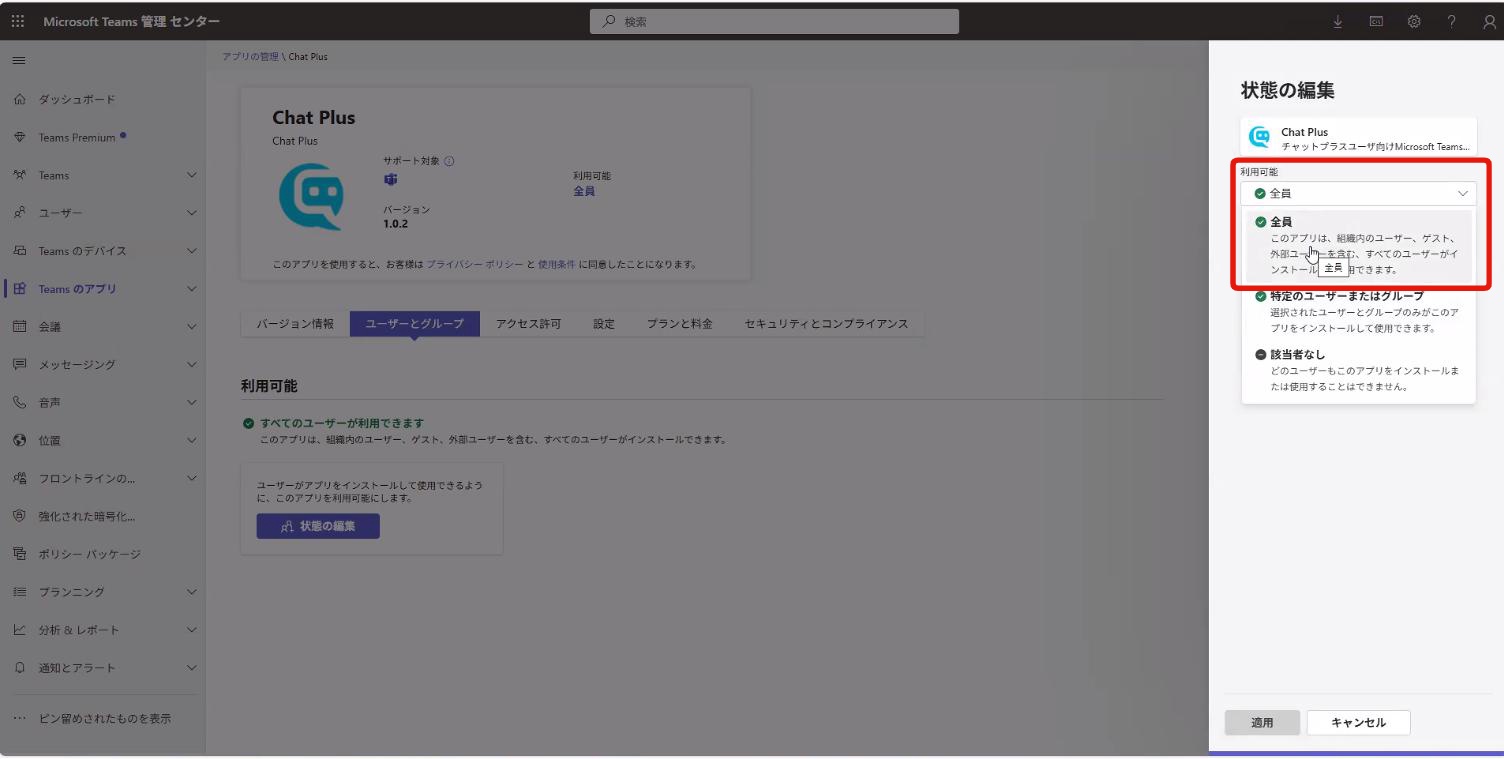Expand the Teams のデバイス section
Viewport: 1504px width, 759px height.
coord(192,251)
